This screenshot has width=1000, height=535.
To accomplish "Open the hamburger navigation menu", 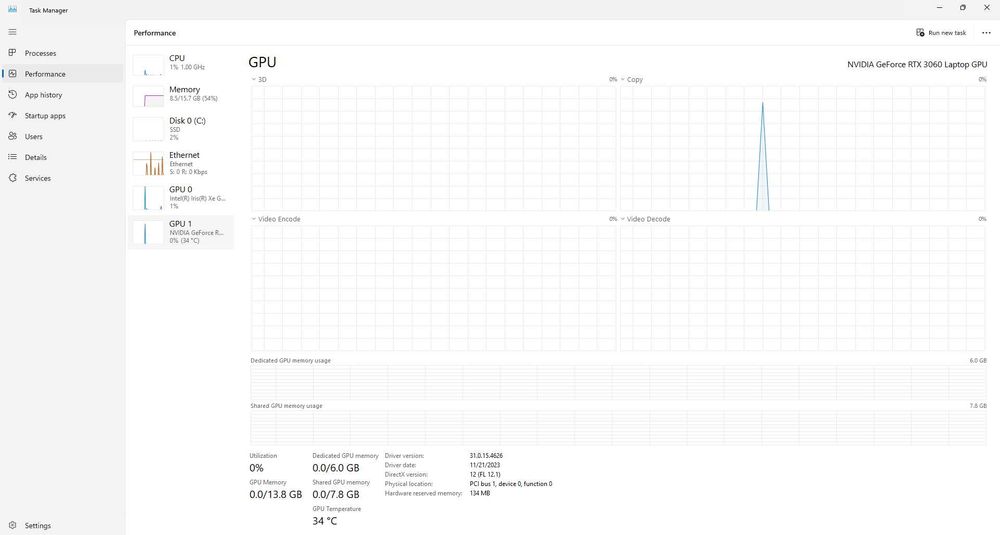I will click(12, 32).
